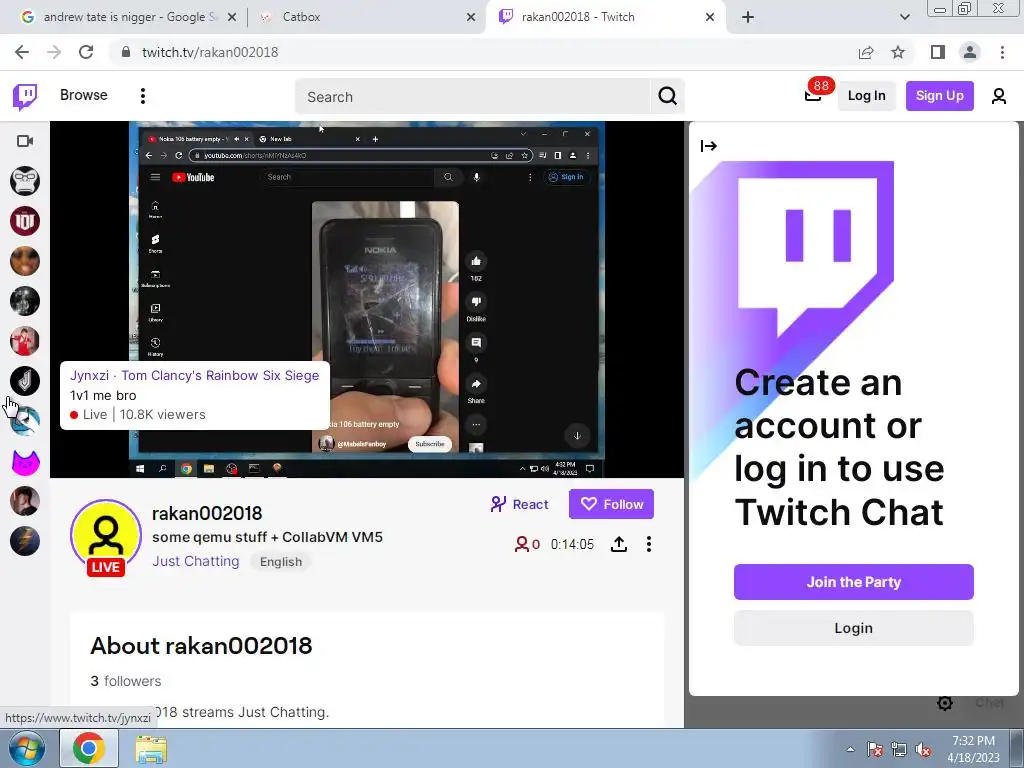Open the Jynxzi channel avatar in sidebar

25,381
